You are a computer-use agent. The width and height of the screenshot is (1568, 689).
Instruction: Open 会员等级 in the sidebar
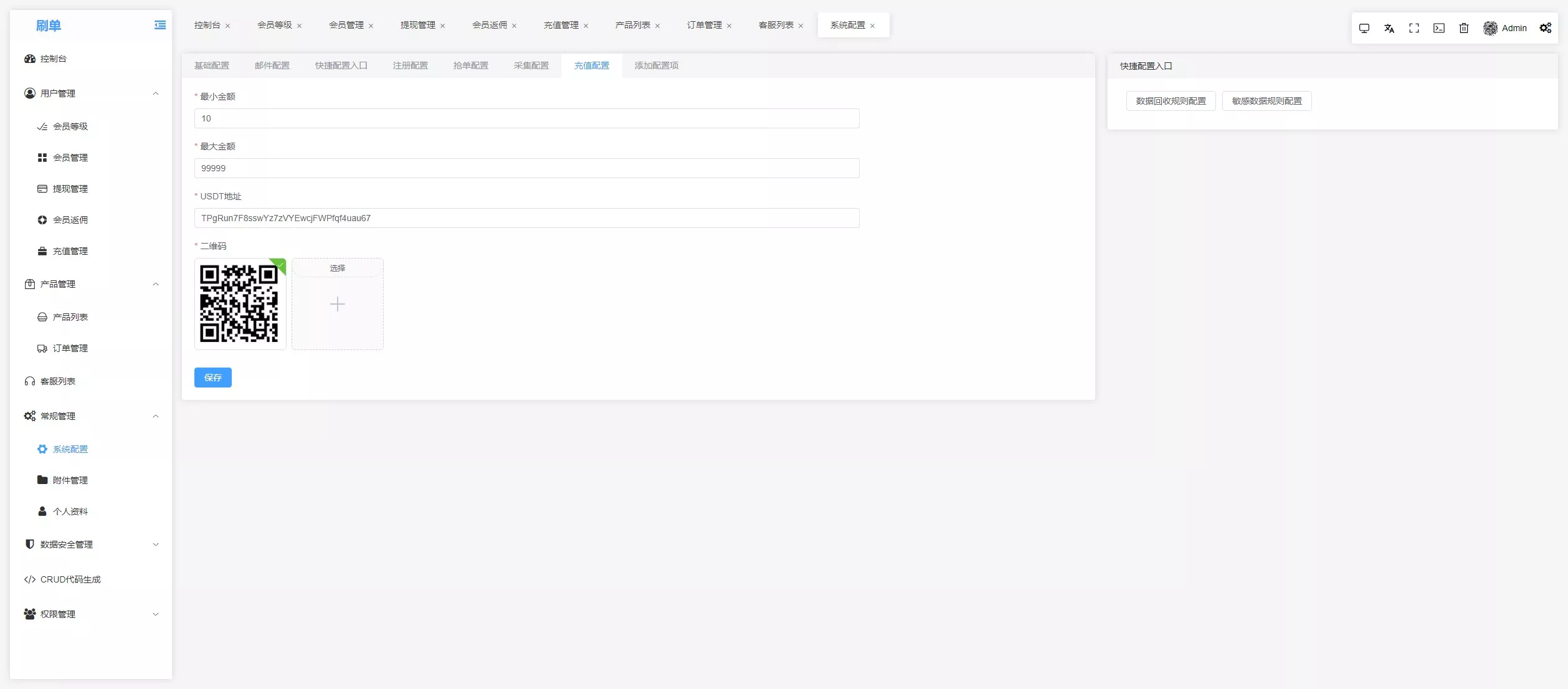click(91, 126)
